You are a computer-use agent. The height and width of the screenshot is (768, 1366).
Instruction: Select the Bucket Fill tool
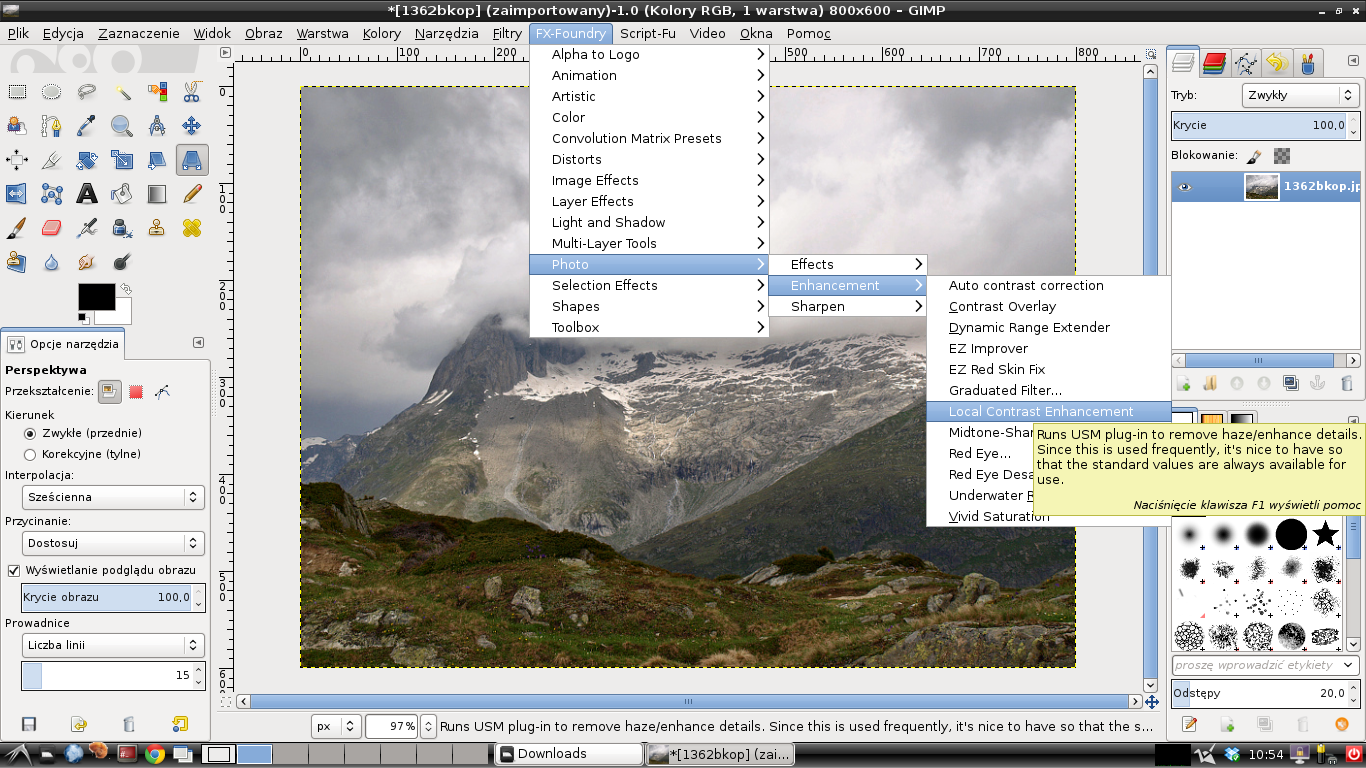click(x=122, y=194)
